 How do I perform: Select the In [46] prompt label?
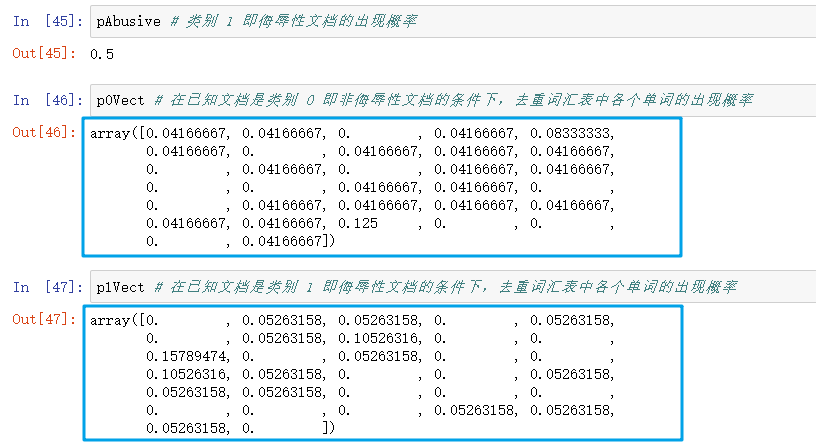click(47, 100)
